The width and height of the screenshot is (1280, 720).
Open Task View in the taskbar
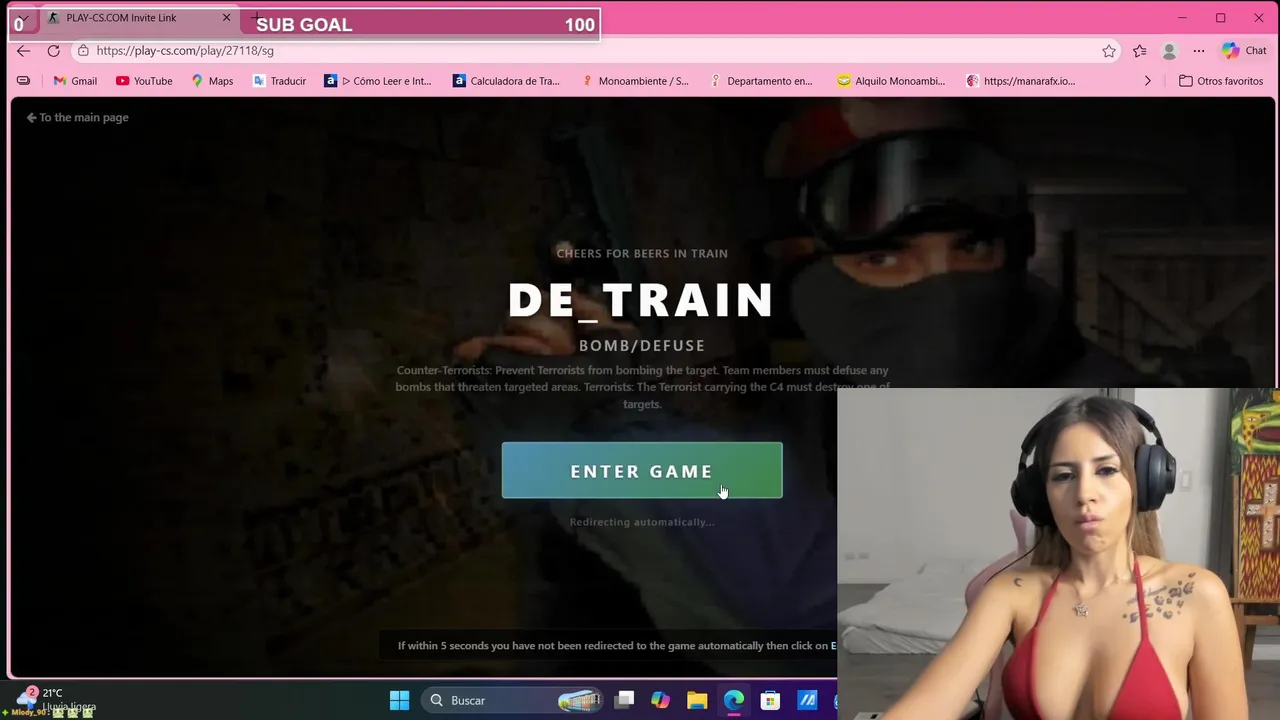coord(624,700)
